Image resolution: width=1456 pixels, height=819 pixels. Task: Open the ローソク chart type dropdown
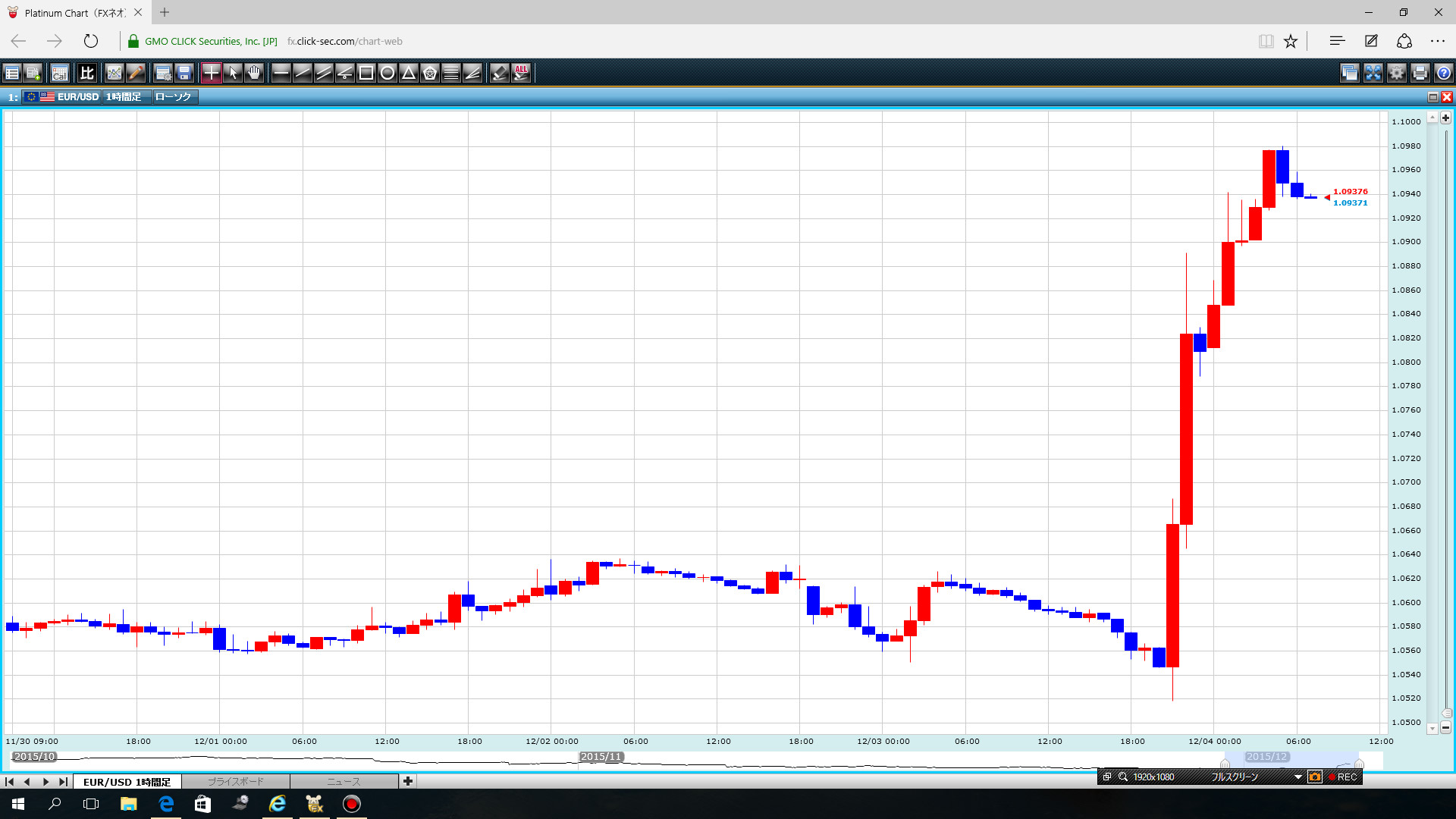(x=174, y=97)
